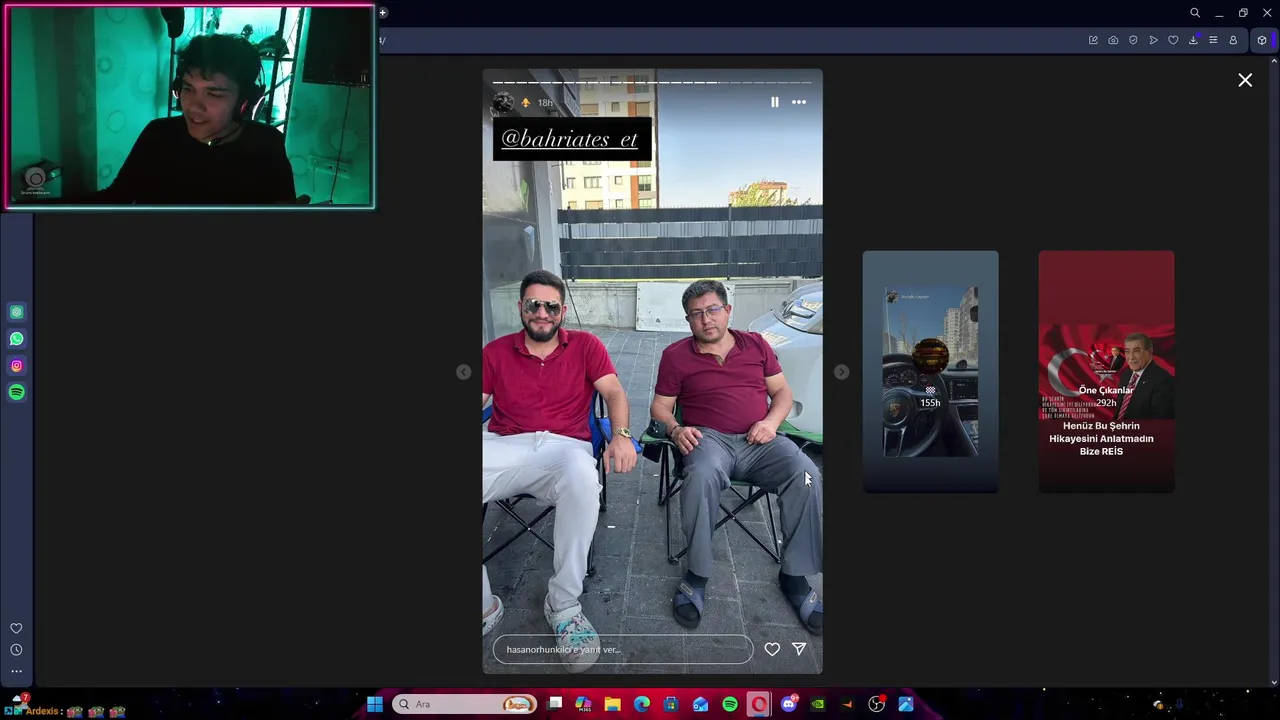Go to the previous story arrow
1280x720 pixels.
463,372
